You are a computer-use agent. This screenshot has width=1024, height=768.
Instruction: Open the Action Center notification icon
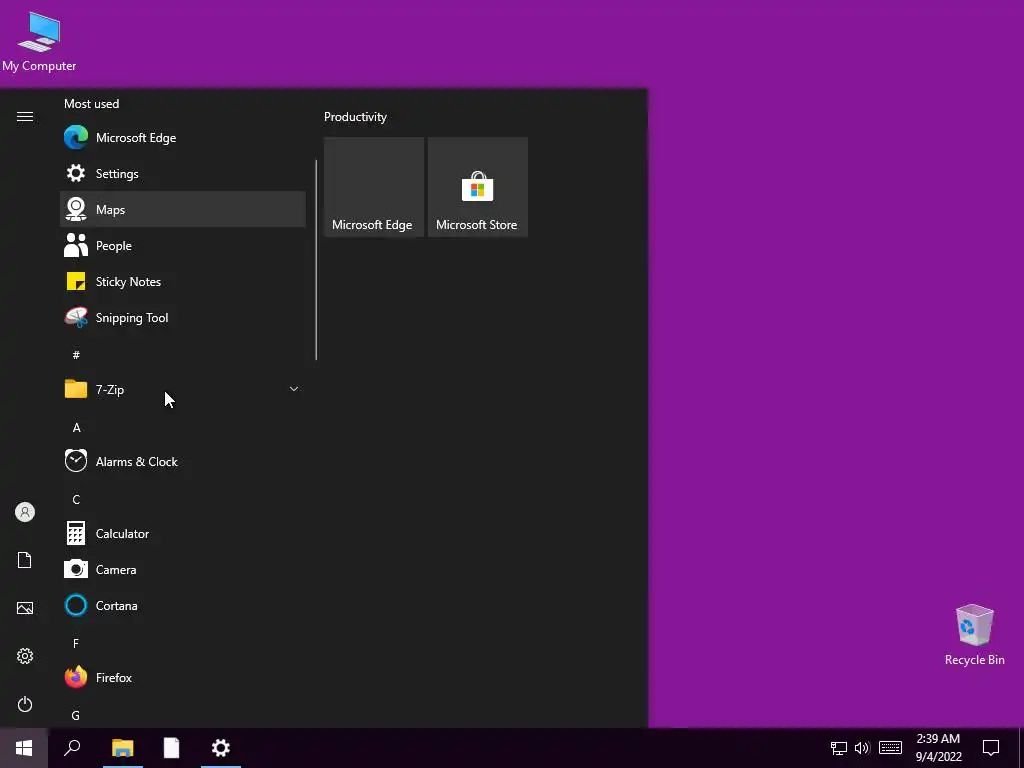(991, 748)
